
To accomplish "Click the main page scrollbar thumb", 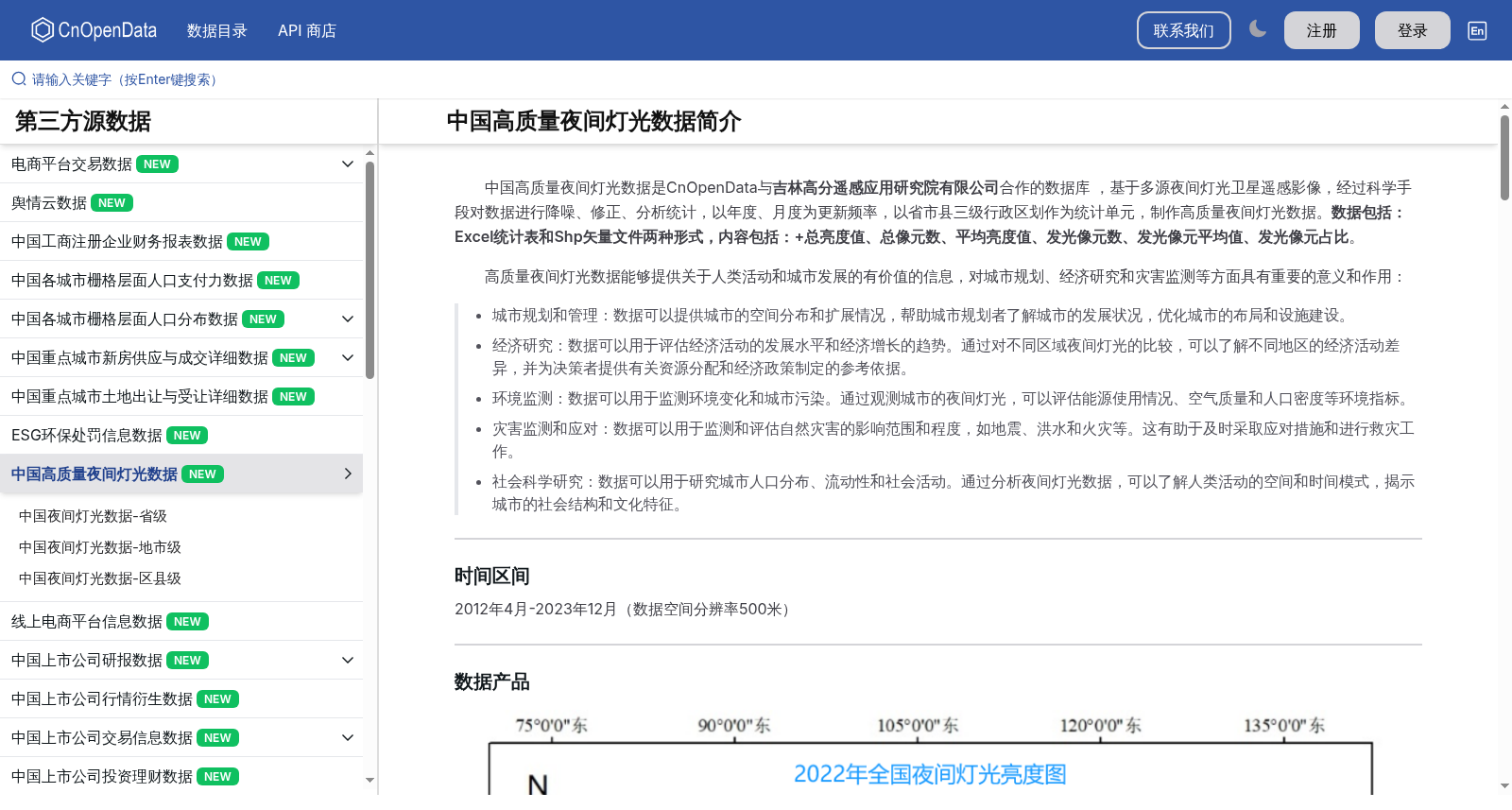I will (x=1504, y=158).
